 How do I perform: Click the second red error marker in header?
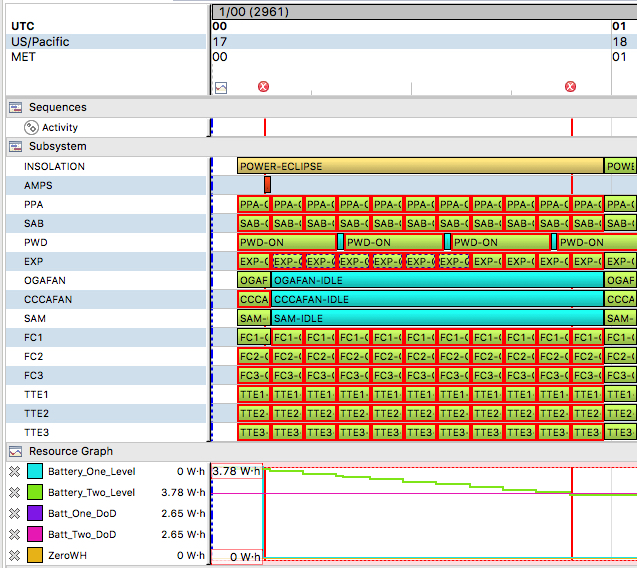[x=571, y=87]
